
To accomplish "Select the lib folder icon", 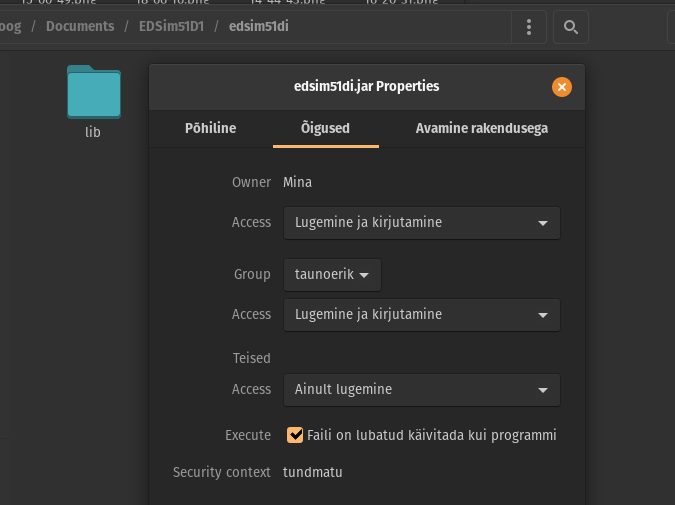I will coord(93,92).
